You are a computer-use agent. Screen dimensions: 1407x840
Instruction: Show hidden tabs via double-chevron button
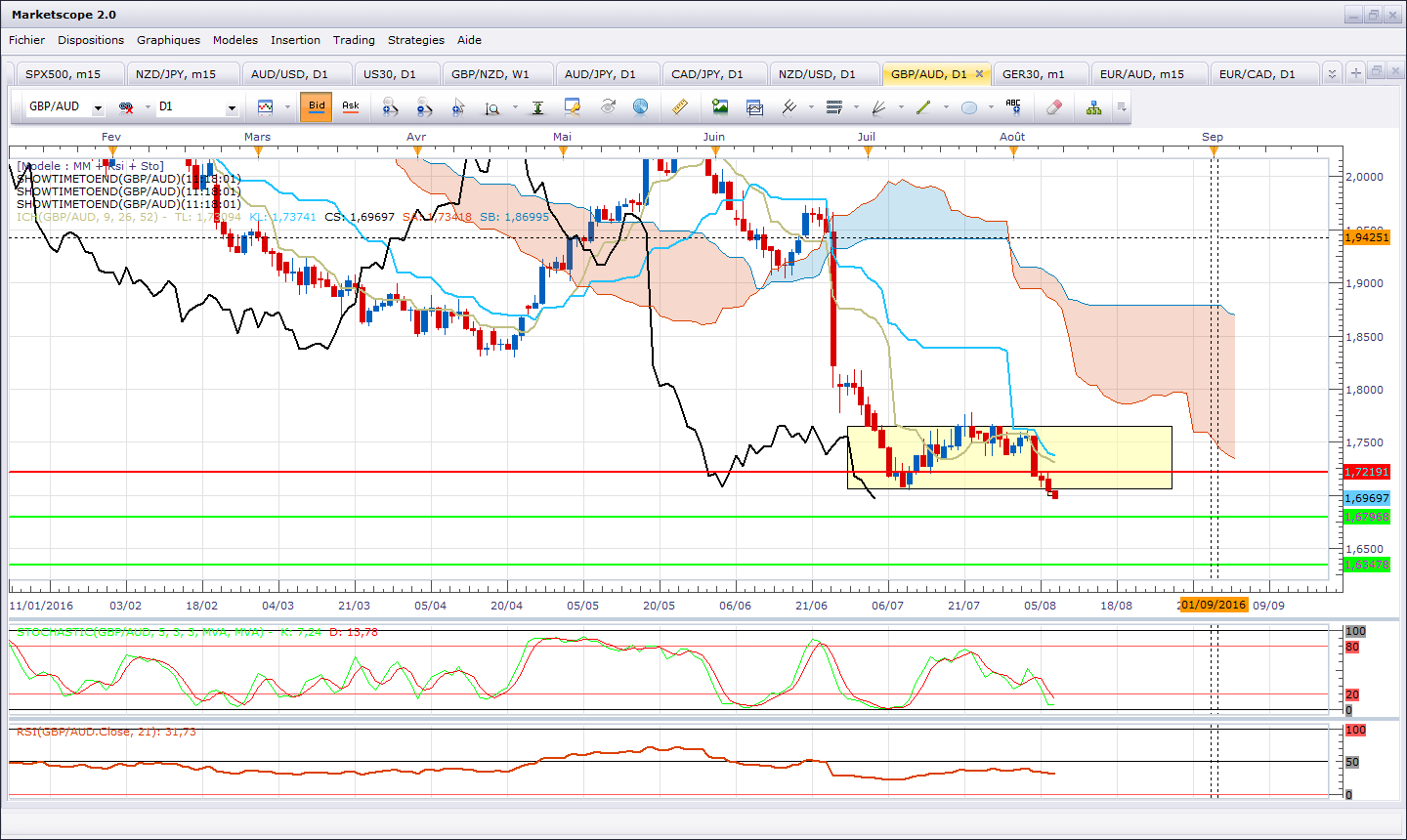click(1332, 73)
